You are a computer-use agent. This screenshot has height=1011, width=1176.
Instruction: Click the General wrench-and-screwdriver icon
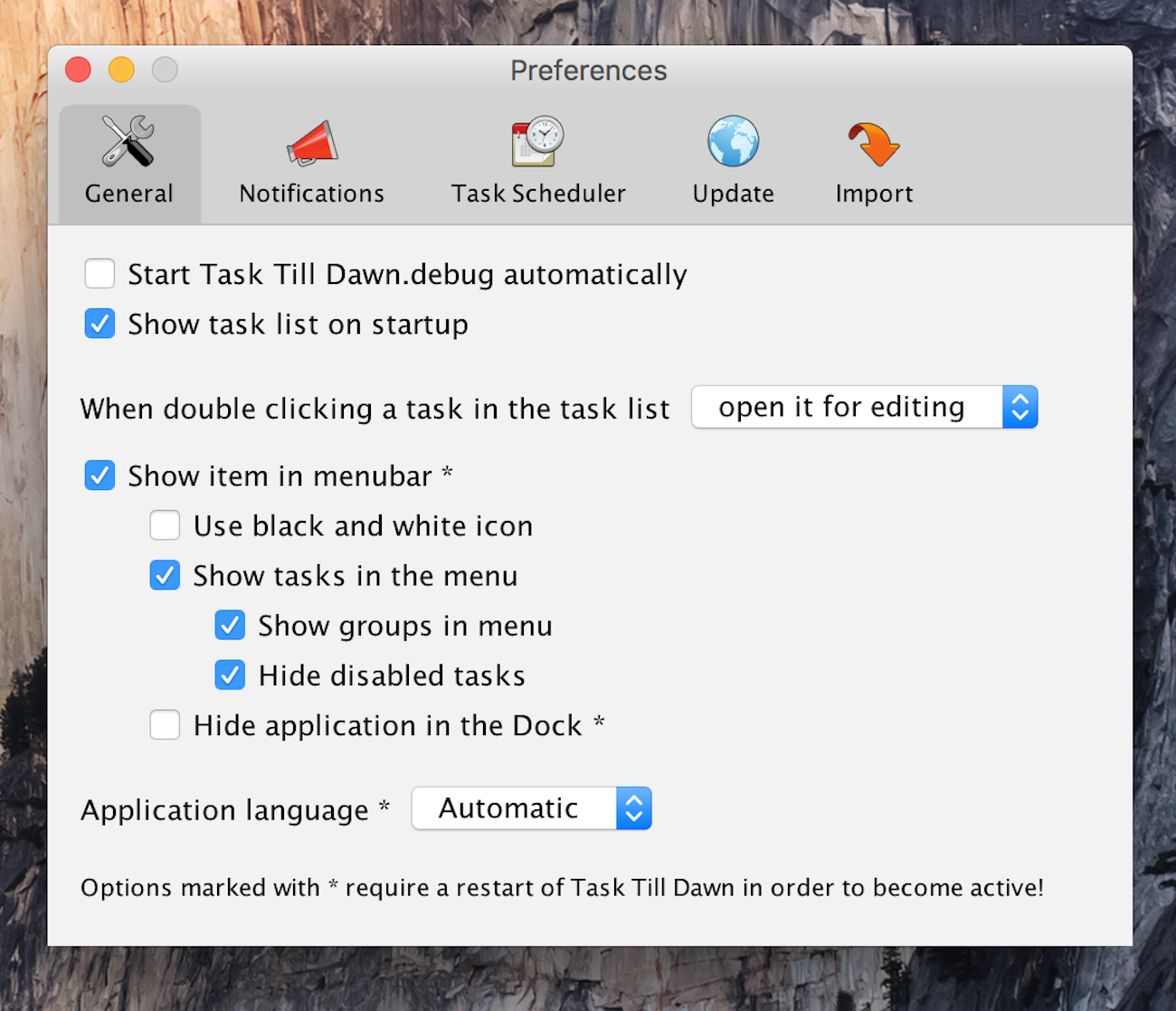point(128,141)
